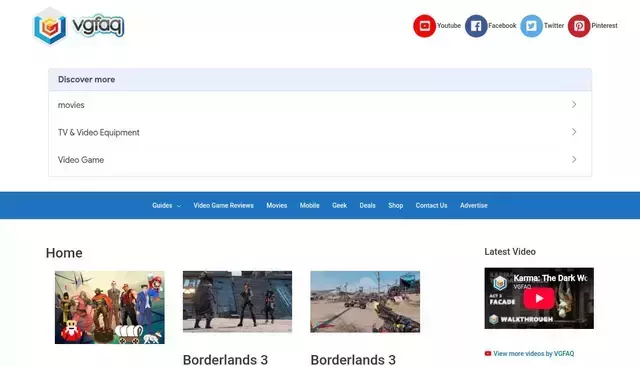Open the Youtube social icon
640x366 pixels.
(424, 26)
